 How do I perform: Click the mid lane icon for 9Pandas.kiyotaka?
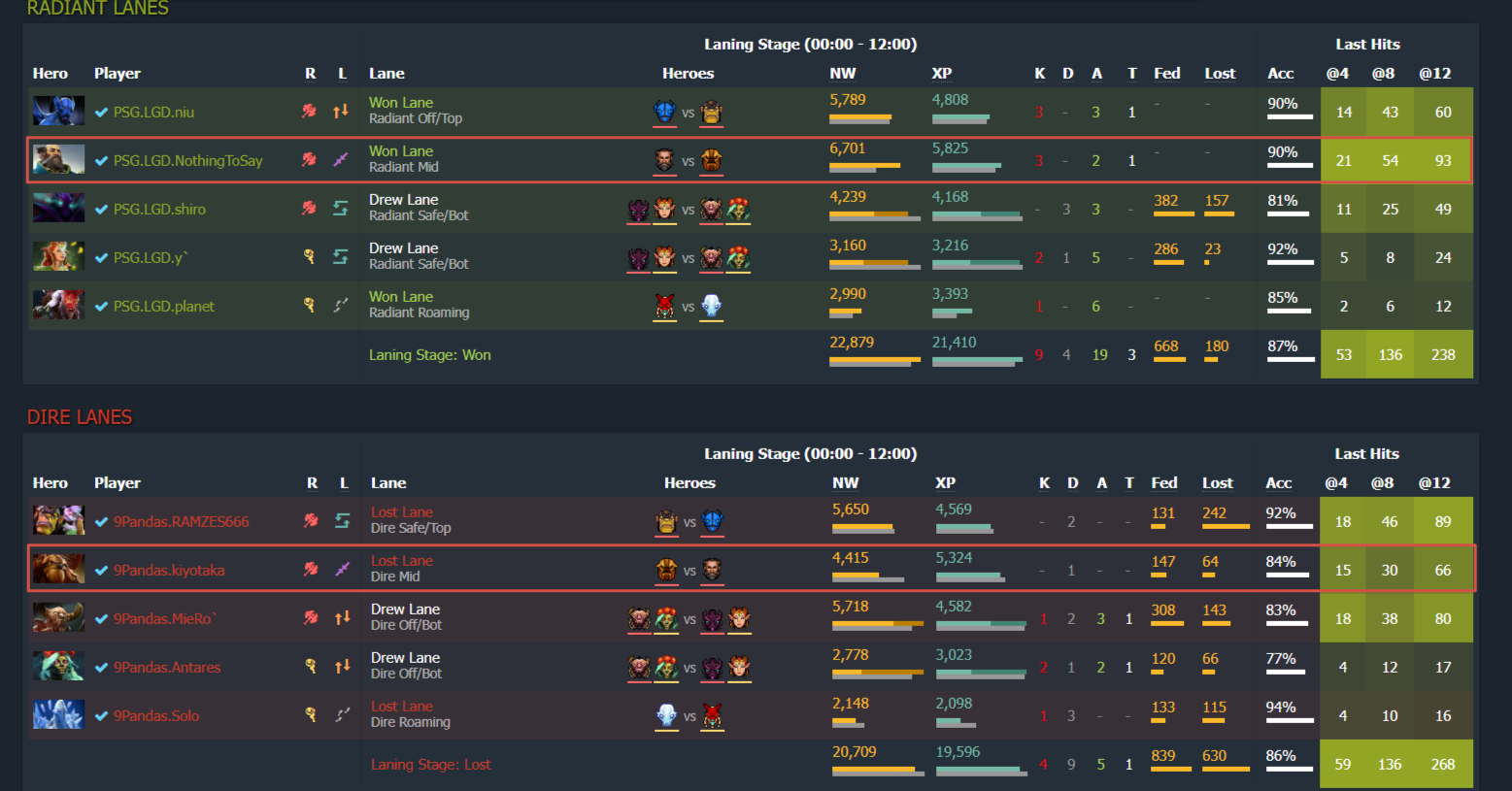click(342, 569)
